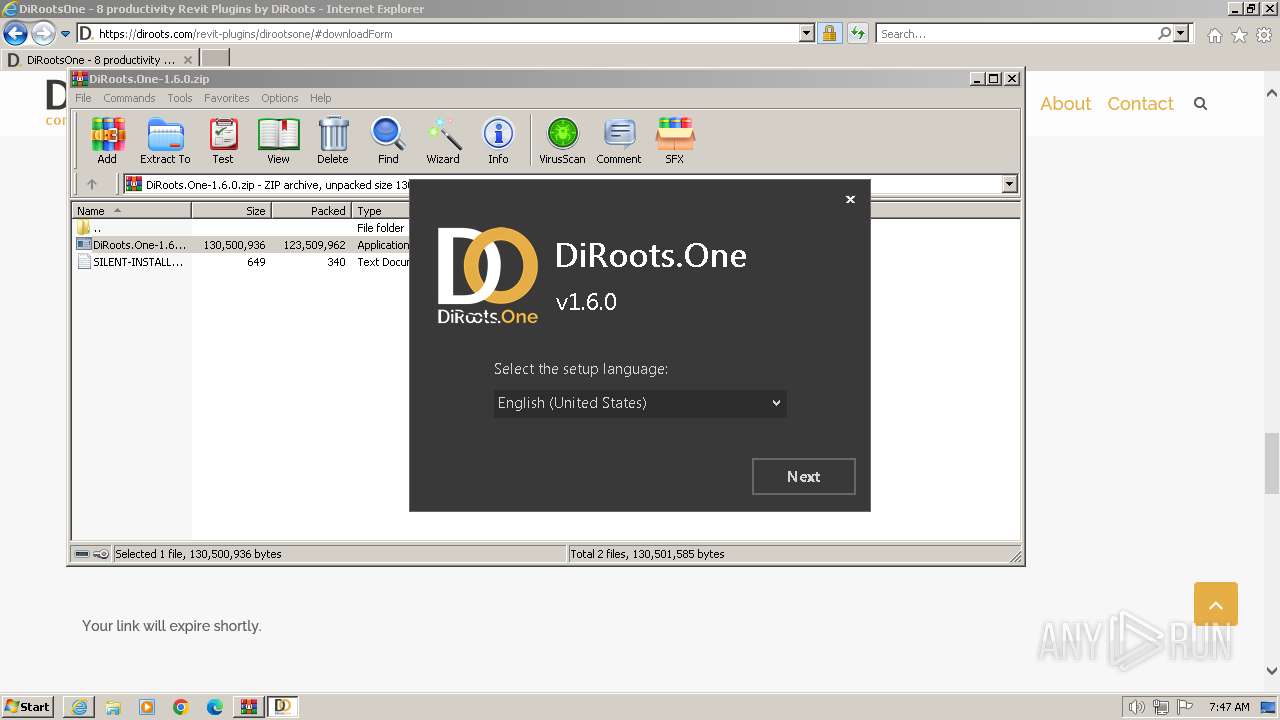The width and height of the screenshot is (1280, 720).
Task: Click the volume icon in system tray
Action: [x=1137, y=707]
